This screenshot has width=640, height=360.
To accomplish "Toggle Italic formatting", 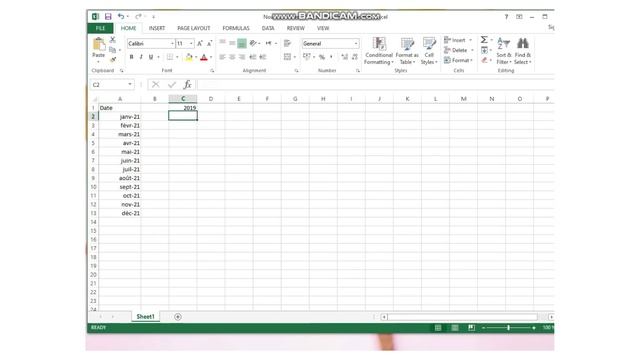I will [x=141, y=57].
